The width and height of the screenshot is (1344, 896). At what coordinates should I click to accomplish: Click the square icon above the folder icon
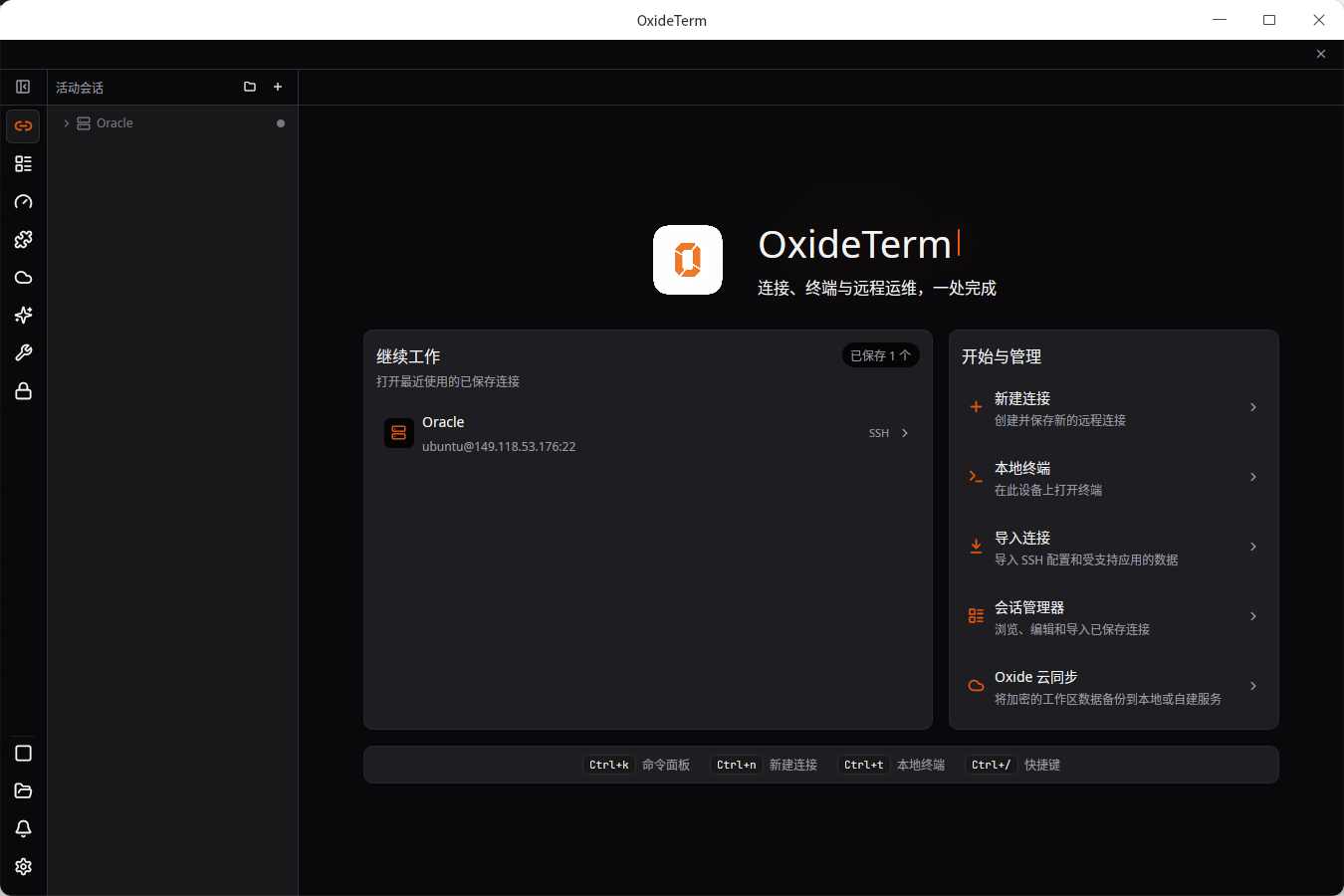point(23,754)
